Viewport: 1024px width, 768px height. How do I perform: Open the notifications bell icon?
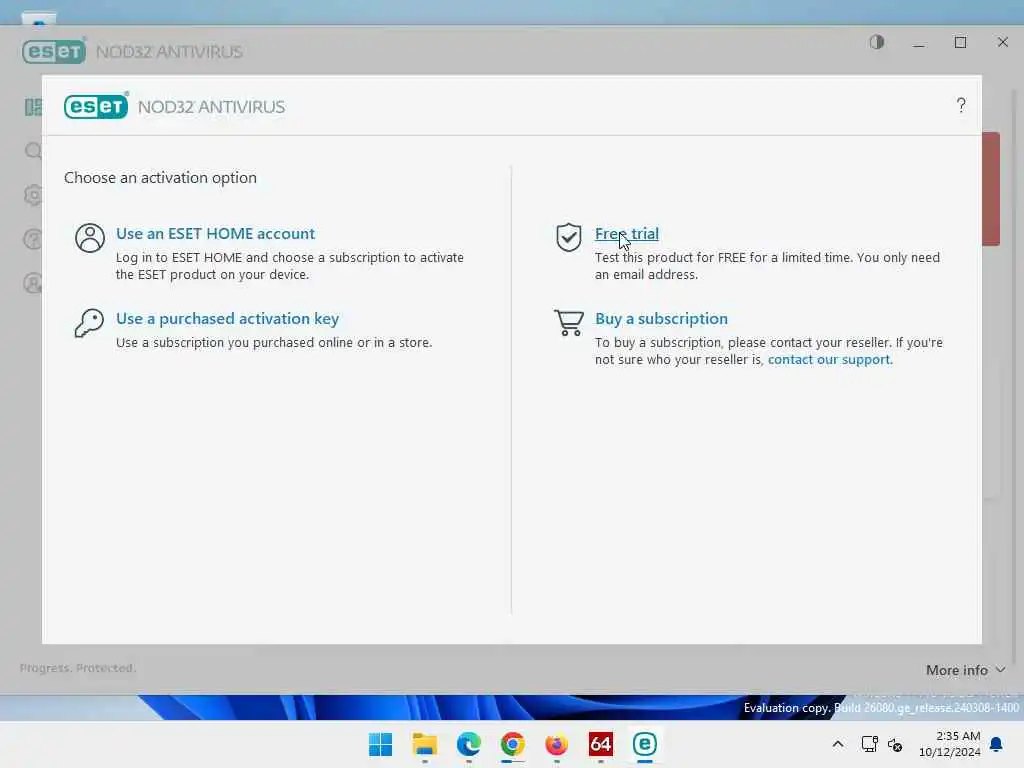coord(997,744)
